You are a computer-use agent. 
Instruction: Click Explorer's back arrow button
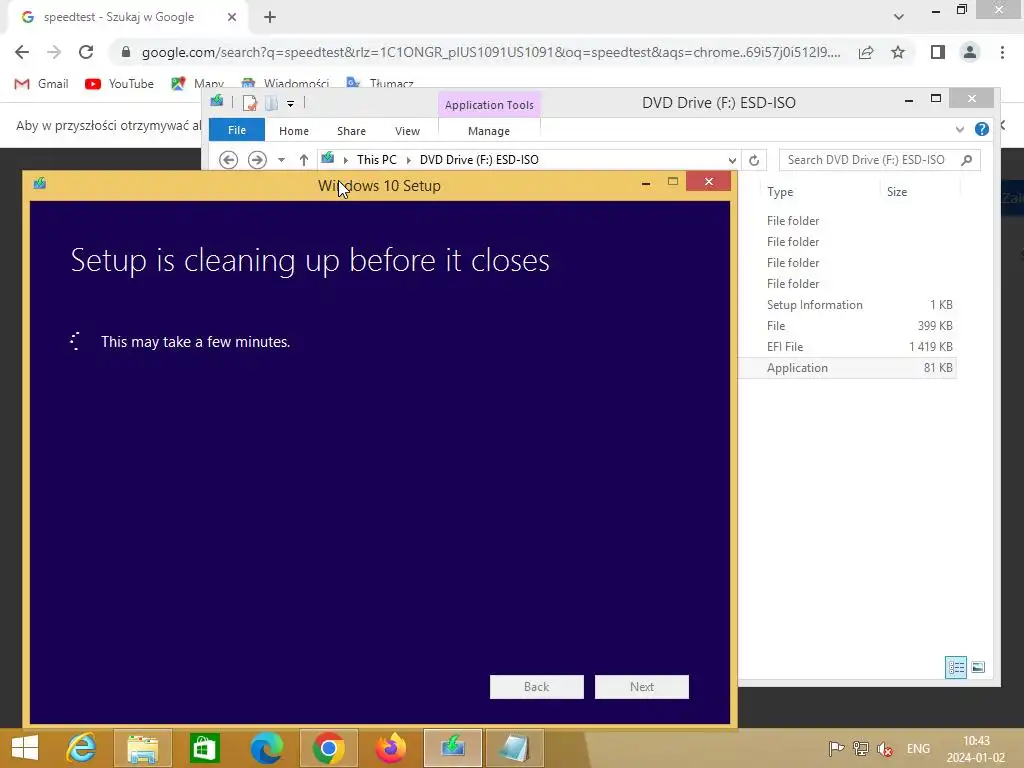pyautogui.click(x=228, y=159)
